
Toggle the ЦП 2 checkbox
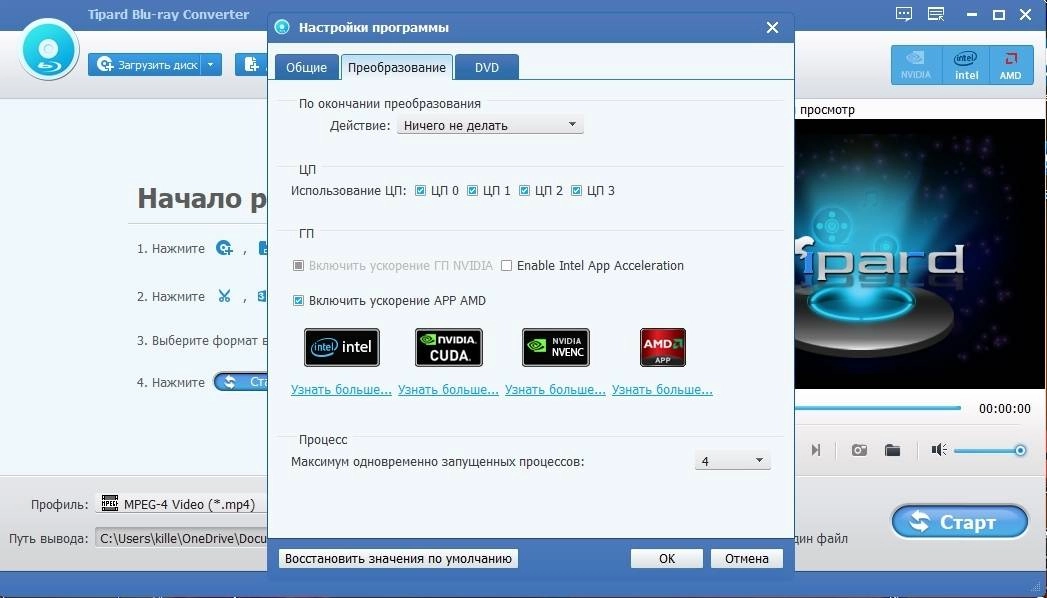(x=524, y=191)
